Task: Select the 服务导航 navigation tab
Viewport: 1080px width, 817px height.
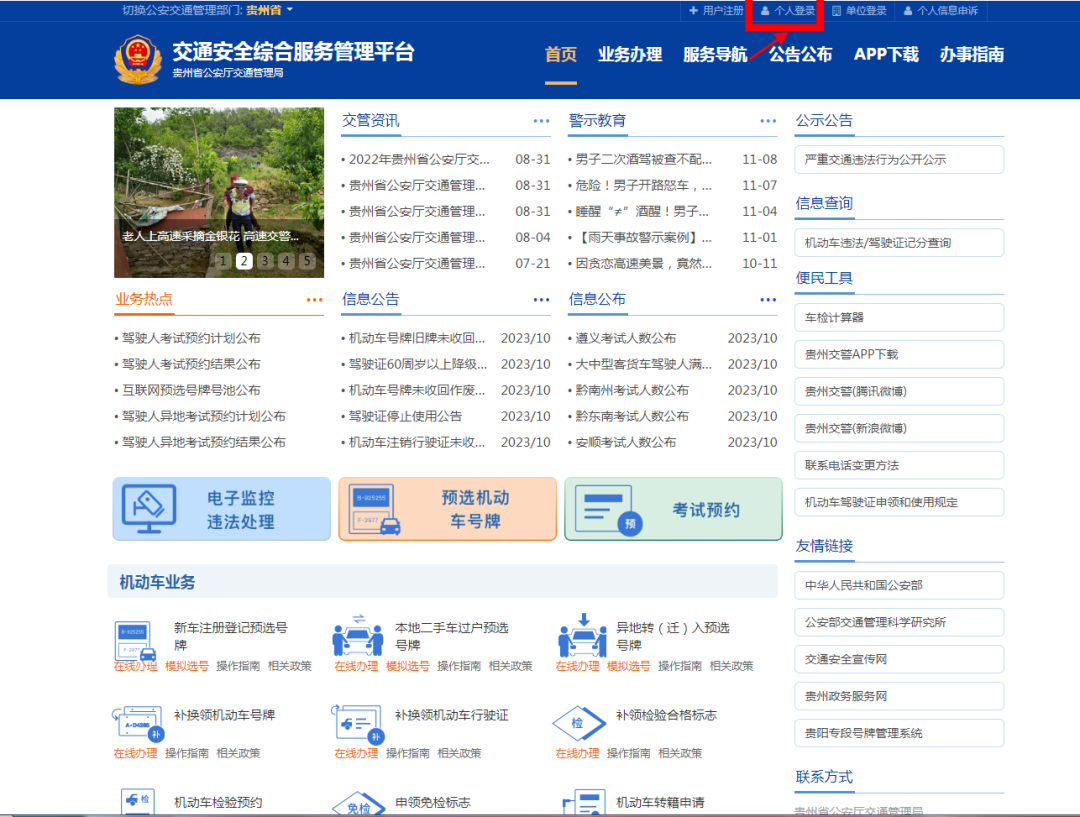Action: point(715,54)
